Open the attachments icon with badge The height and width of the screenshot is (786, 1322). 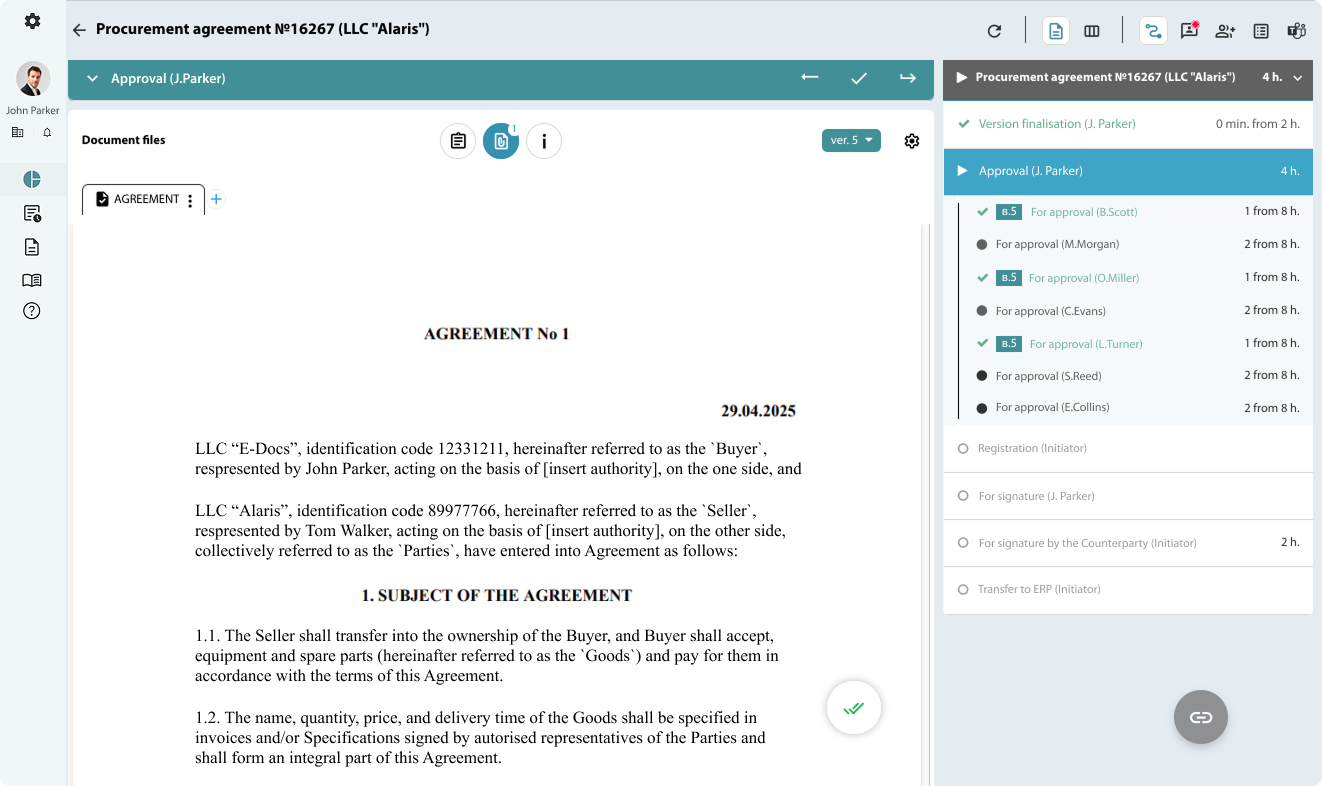click(x=501, y=141)
